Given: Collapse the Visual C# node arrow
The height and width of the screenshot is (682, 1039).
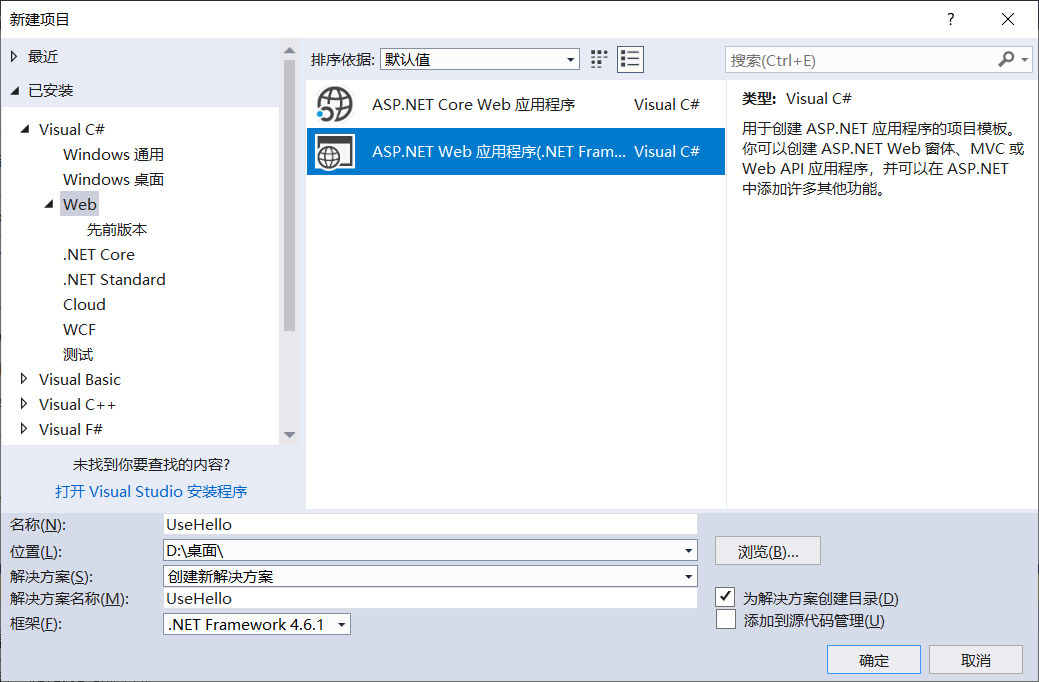Looking at the screenshot, I should pos(25,129).
